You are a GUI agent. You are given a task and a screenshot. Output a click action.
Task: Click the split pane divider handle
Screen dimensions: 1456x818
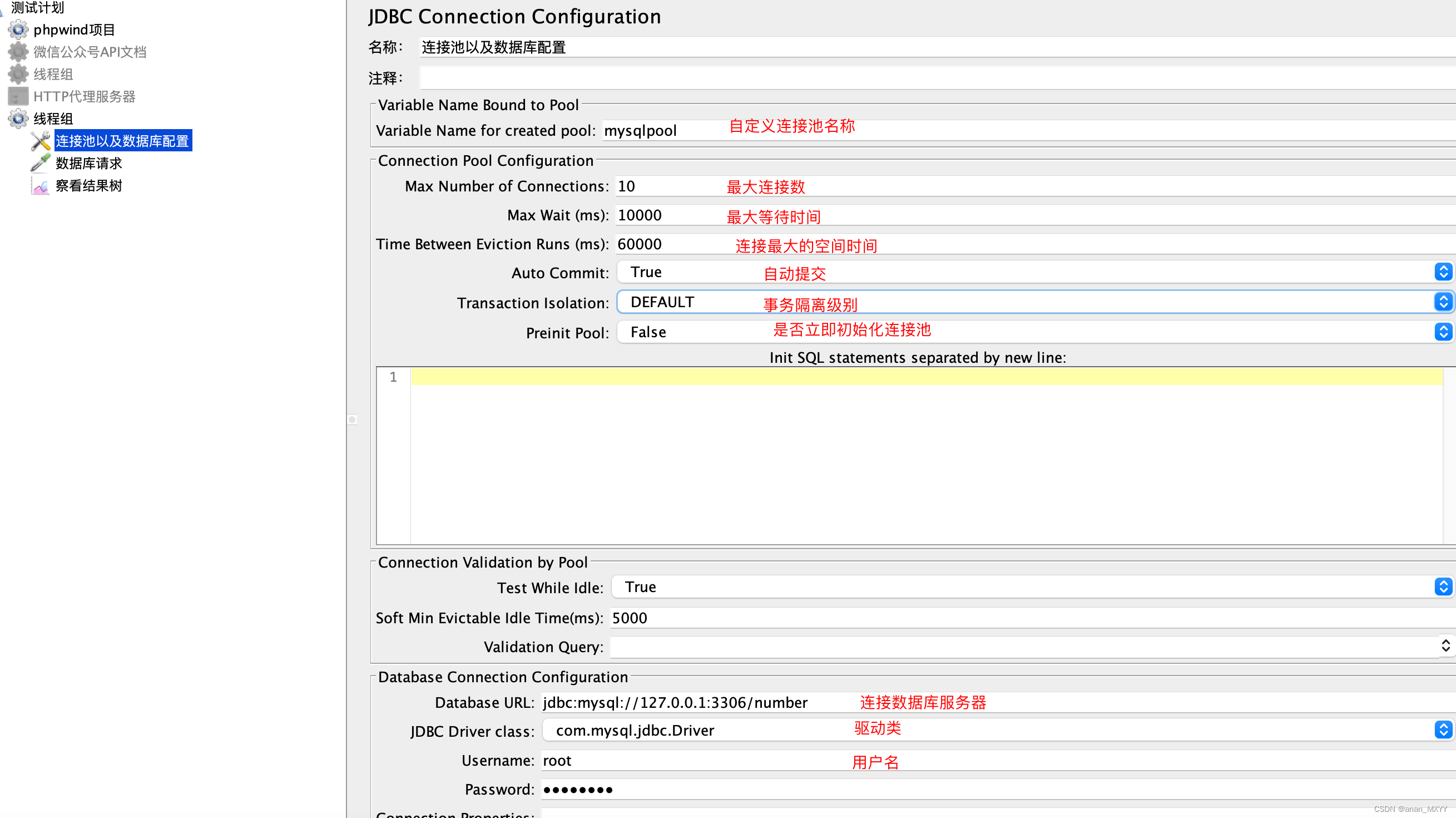352,420
